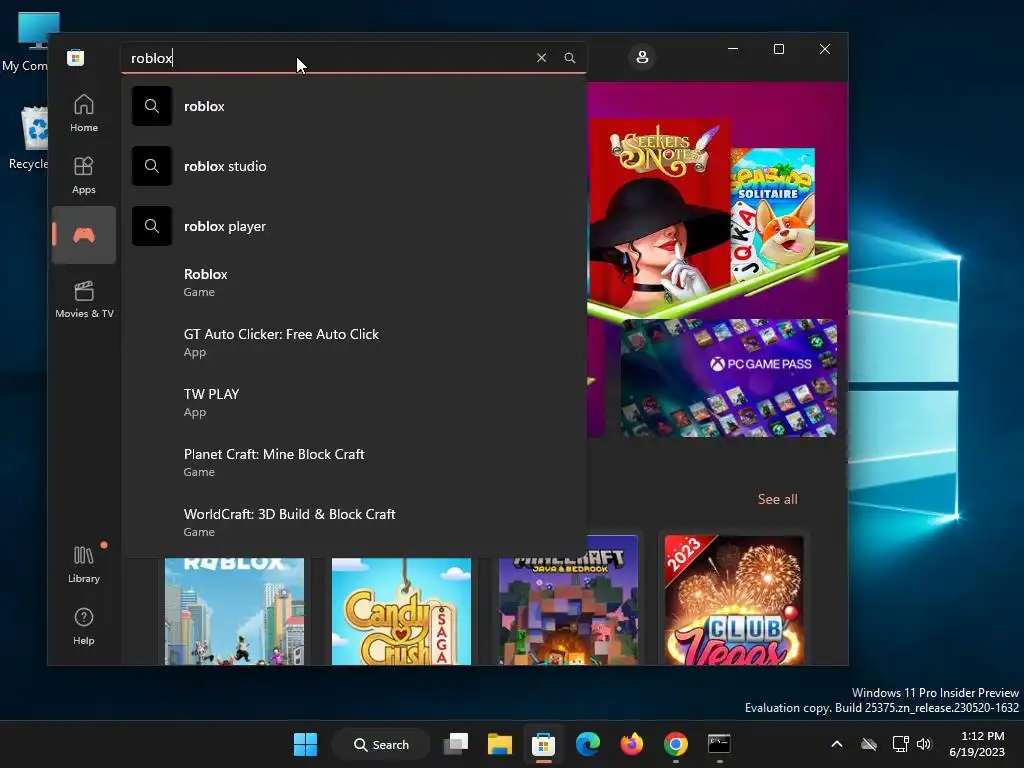Open Help in Store sidebar

[84, 626]
